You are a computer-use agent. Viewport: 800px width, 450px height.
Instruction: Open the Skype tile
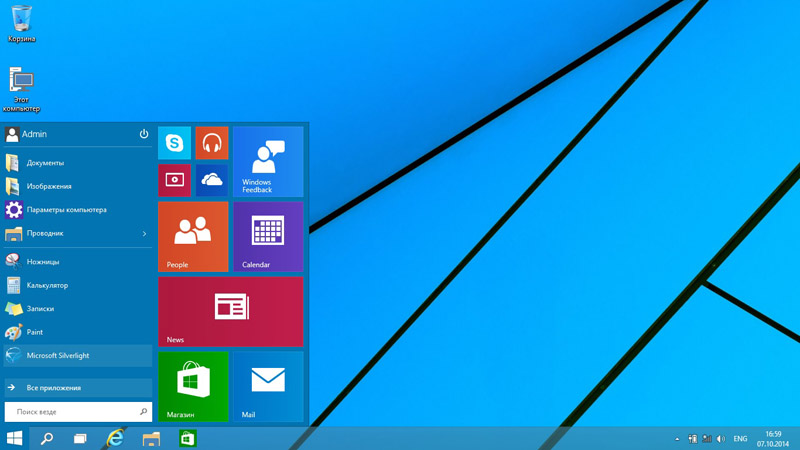(174, 143)
